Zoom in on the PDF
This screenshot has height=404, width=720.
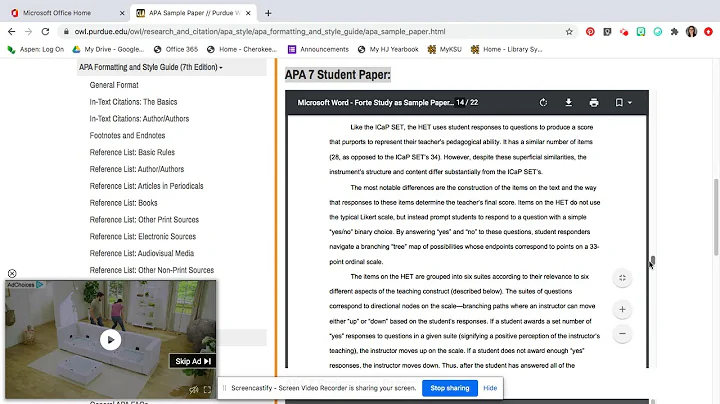622,309
